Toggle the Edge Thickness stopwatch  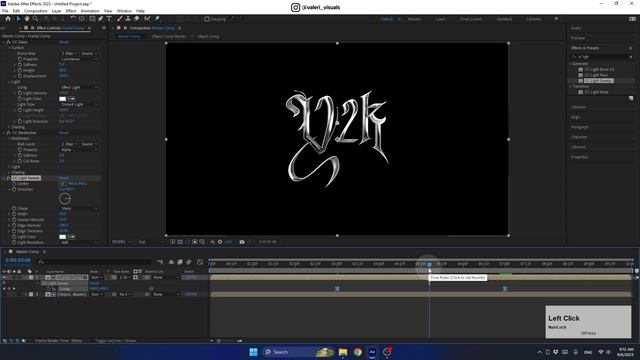(x=14, y=231)
